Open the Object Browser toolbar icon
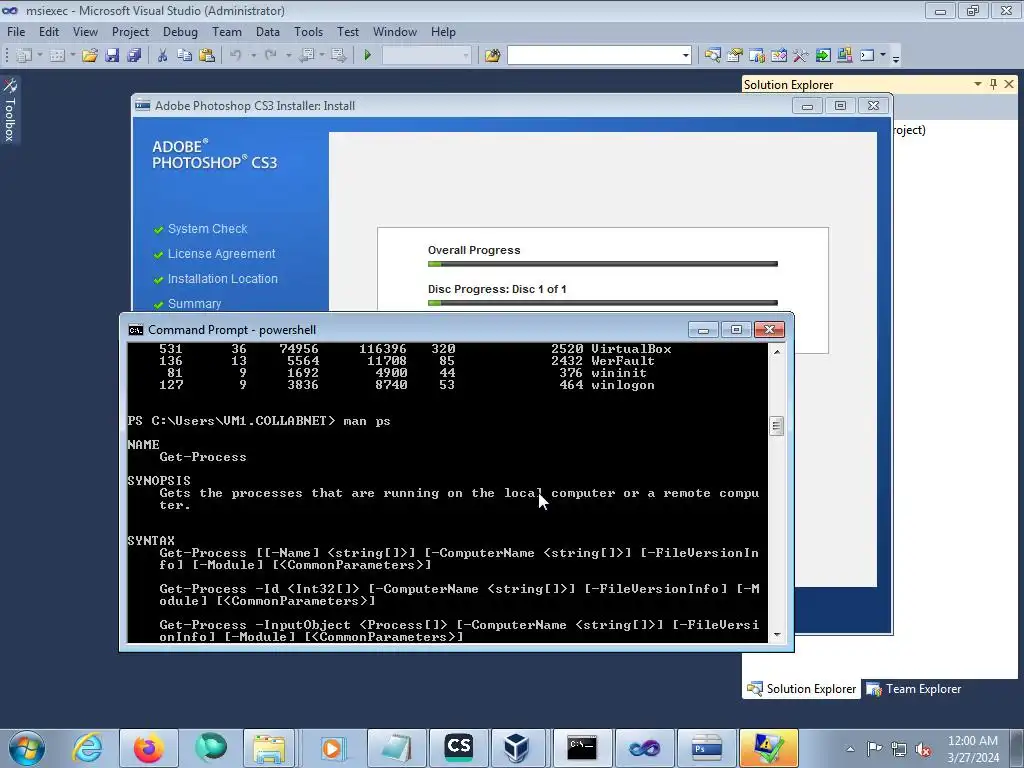The image size is (1024, 768). point(757,56)
